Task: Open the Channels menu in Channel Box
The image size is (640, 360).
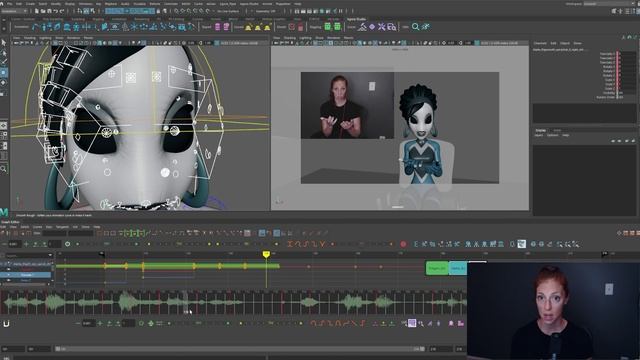Action: pyautogui.click(x=540, y=43)
